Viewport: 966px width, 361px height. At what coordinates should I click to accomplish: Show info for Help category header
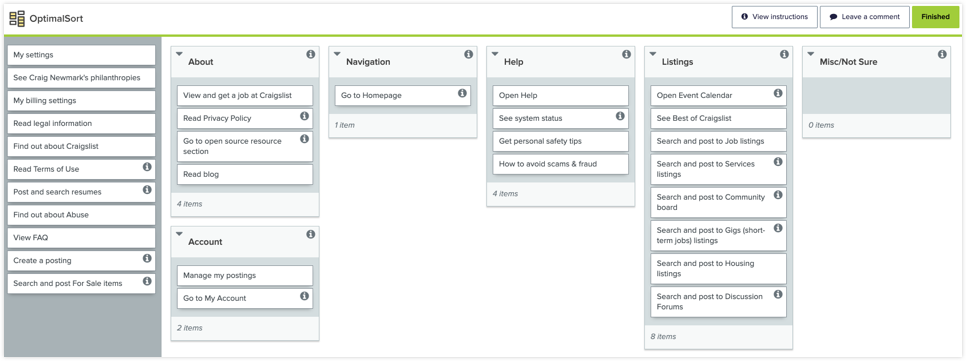(626, 55)
